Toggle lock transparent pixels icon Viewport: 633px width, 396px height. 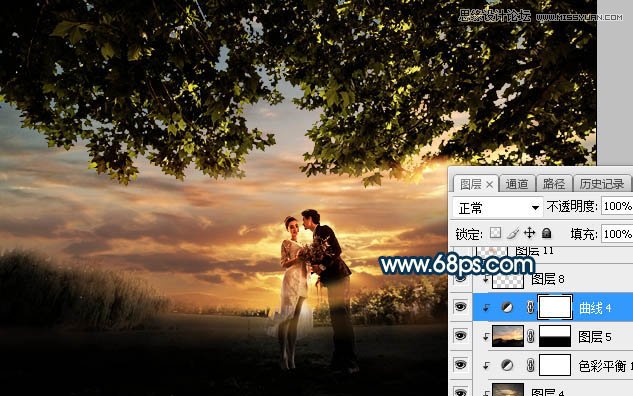(495, 233)
